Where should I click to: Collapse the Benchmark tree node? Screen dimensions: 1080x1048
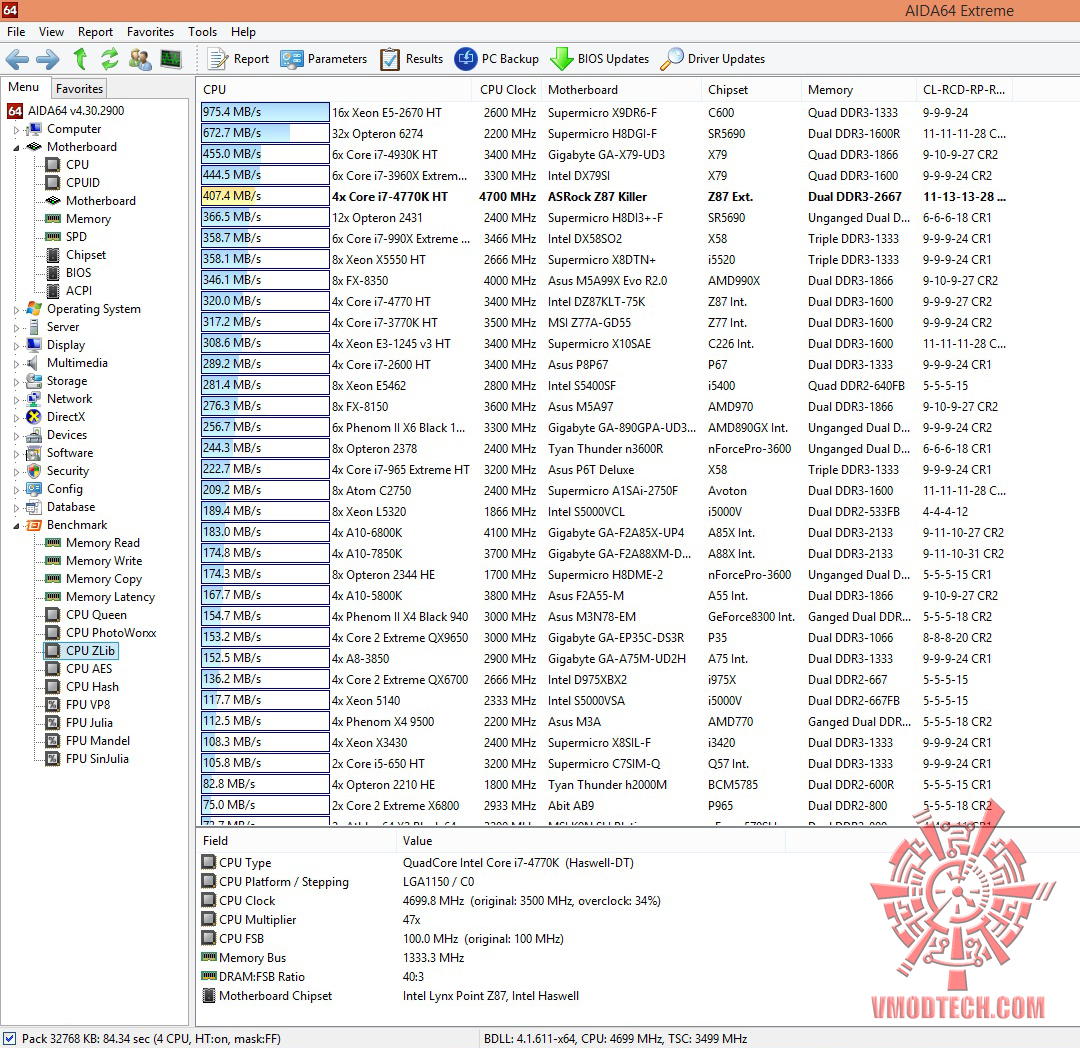(17, 525)
